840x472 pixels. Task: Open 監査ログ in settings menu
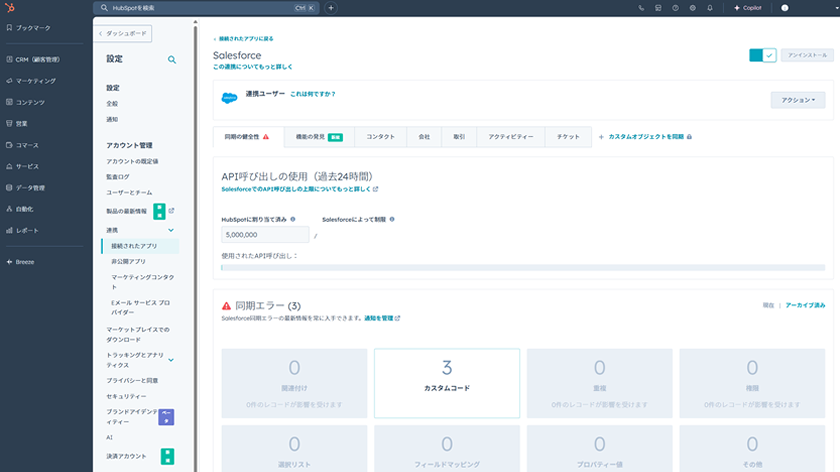(x=118, y=177)
